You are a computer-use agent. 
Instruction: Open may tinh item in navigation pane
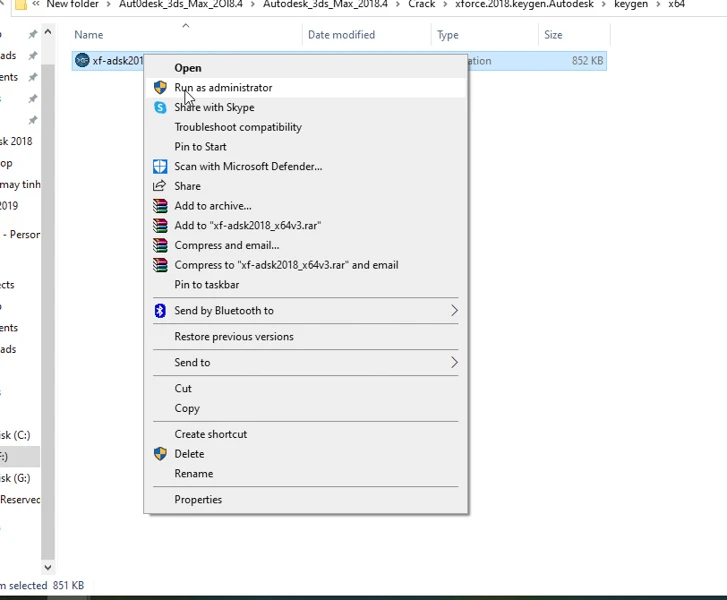coord(20,185)
